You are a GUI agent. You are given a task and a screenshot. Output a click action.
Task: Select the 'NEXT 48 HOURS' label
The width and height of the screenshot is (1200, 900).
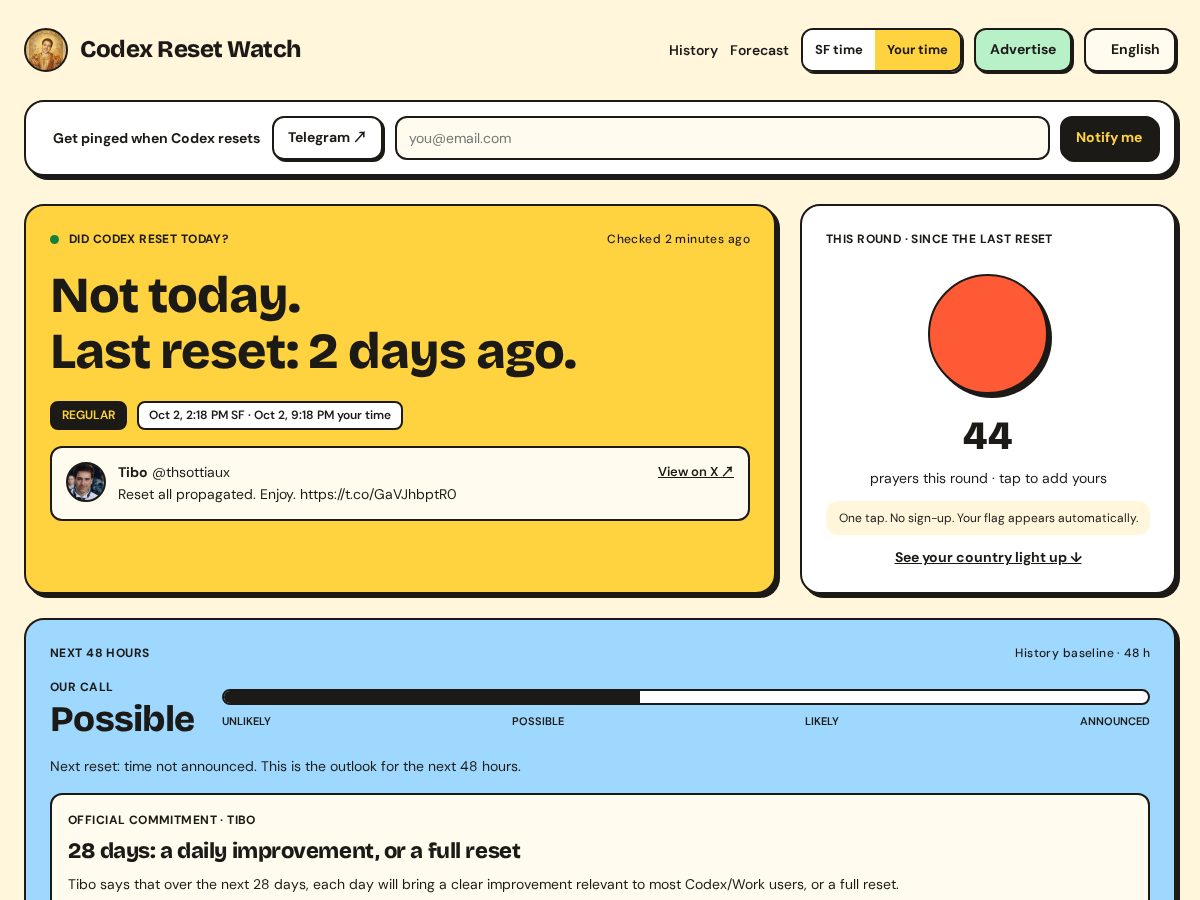(x=100, y=653)
